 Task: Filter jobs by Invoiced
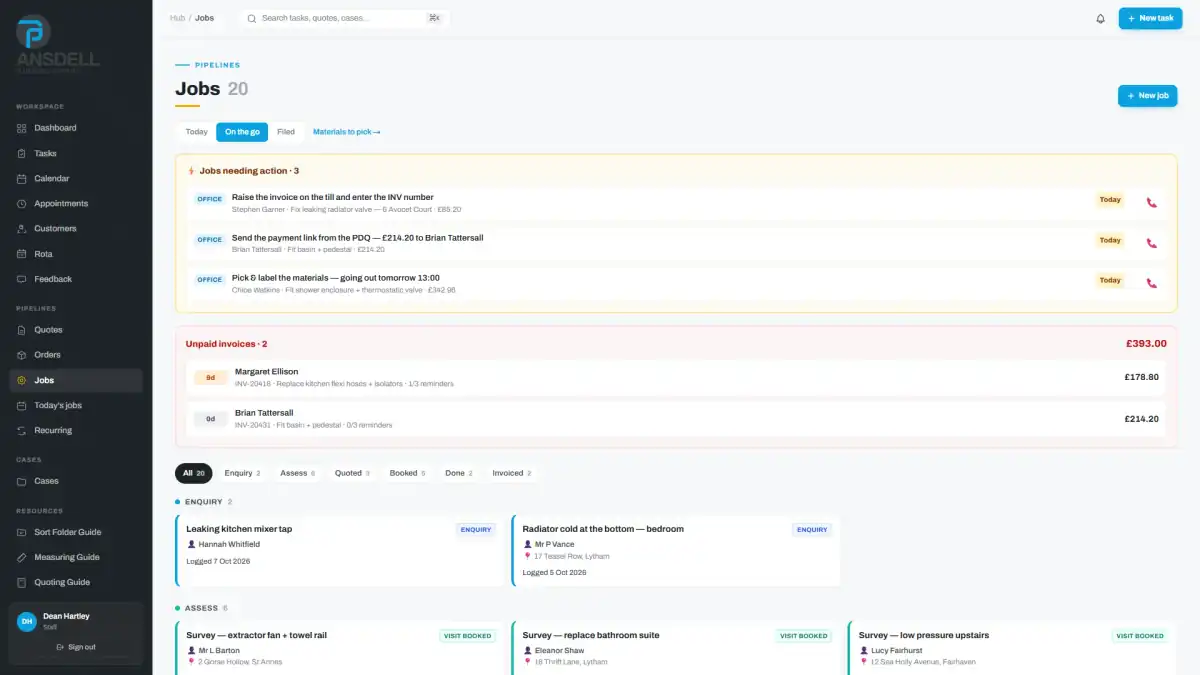(511, 473)
